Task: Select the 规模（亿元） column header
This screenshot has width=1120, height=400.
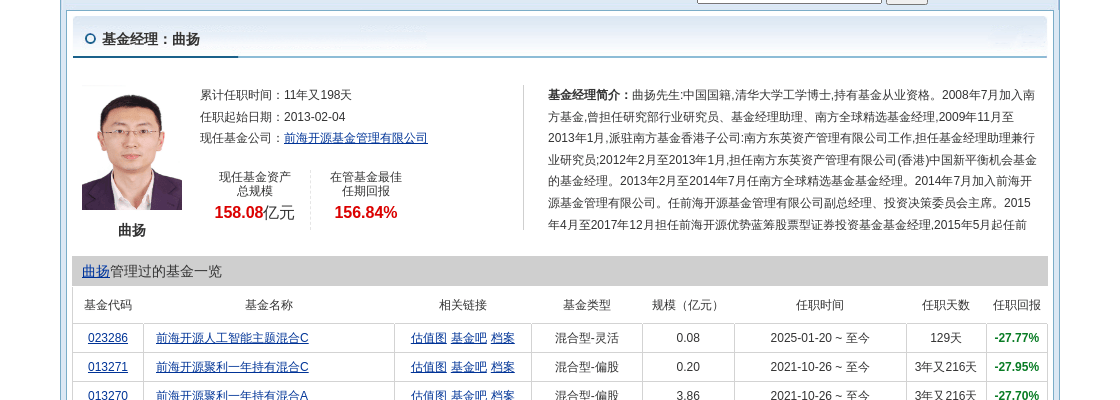Action: click(688, 305)
